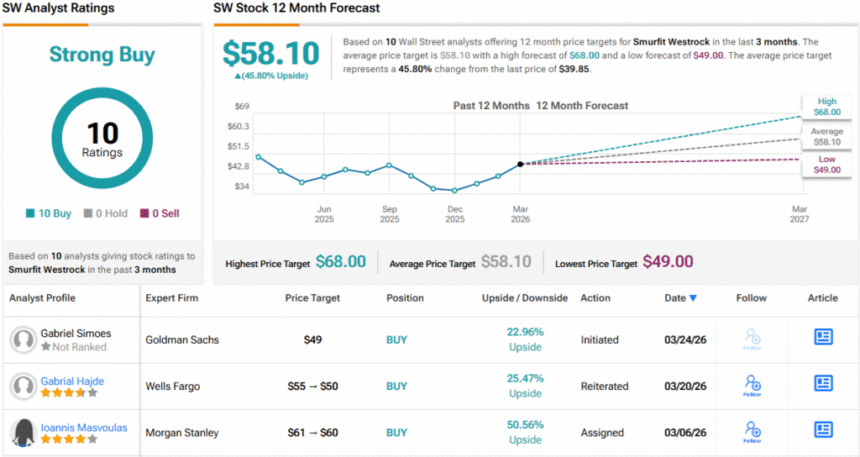Screen dimensions: 860x457
Task: Click Gabriel Simoes avatar picture
Action: pos(23,340)
